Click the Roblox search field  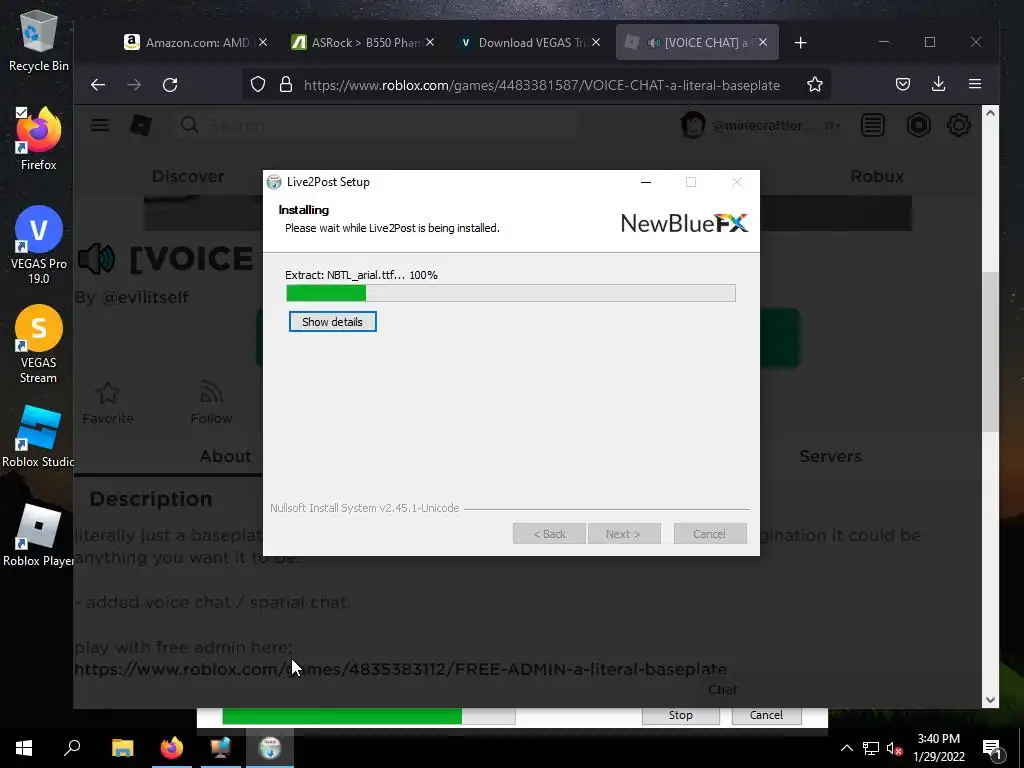click(376, 125)
